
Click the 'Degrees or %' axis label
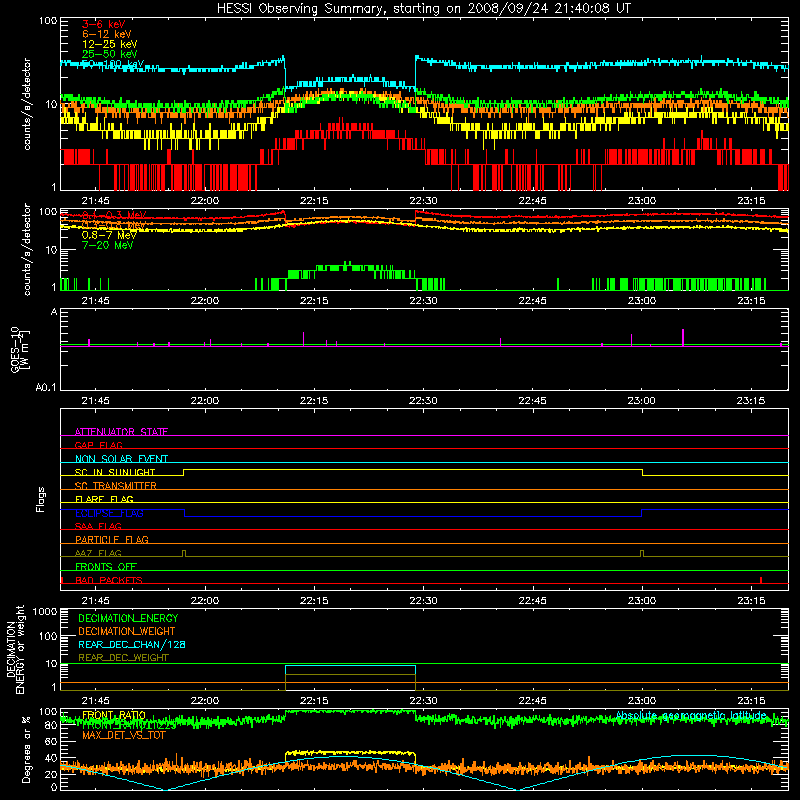tap(26, 749)
